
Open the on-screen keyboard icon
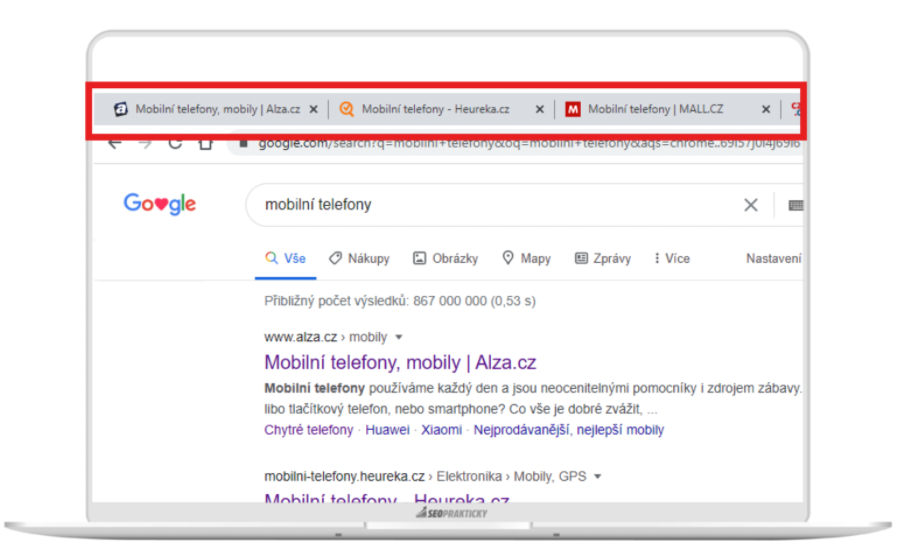795,205
